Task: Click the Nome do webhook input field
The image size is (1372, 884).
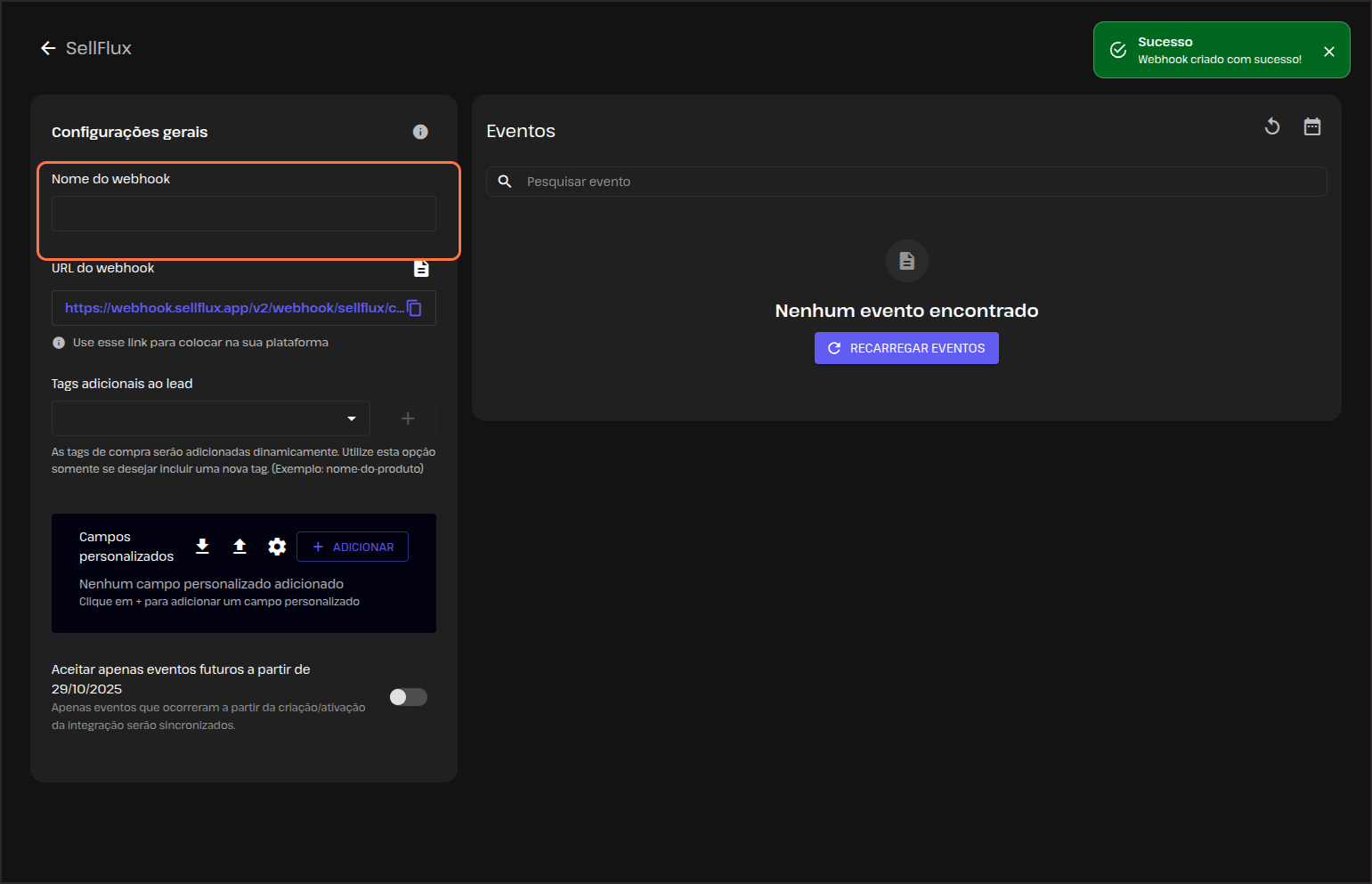Action: pyautogui.click(x=243, y=214)
